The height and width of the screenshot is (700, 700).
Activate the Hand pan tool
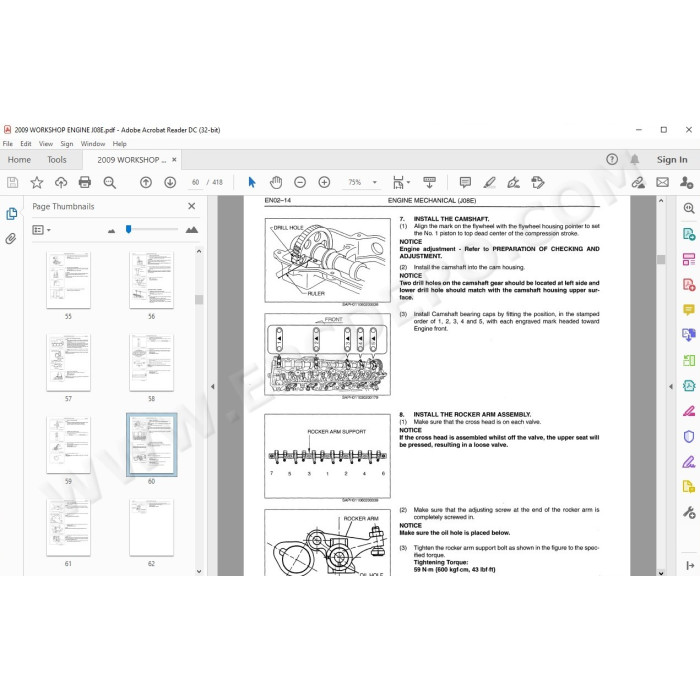coord(276,182)
